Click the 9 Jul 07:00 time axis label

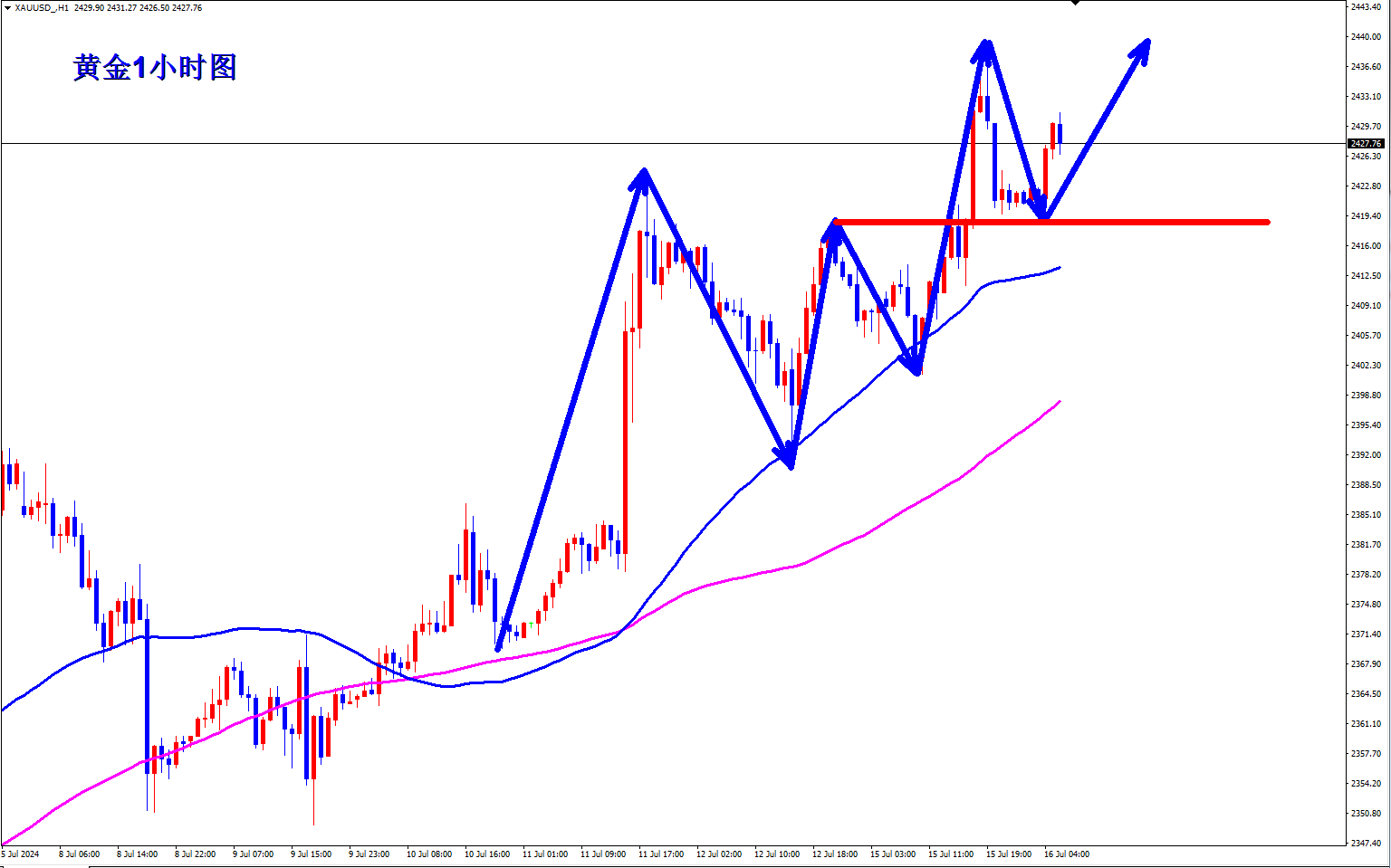point(253,854)
